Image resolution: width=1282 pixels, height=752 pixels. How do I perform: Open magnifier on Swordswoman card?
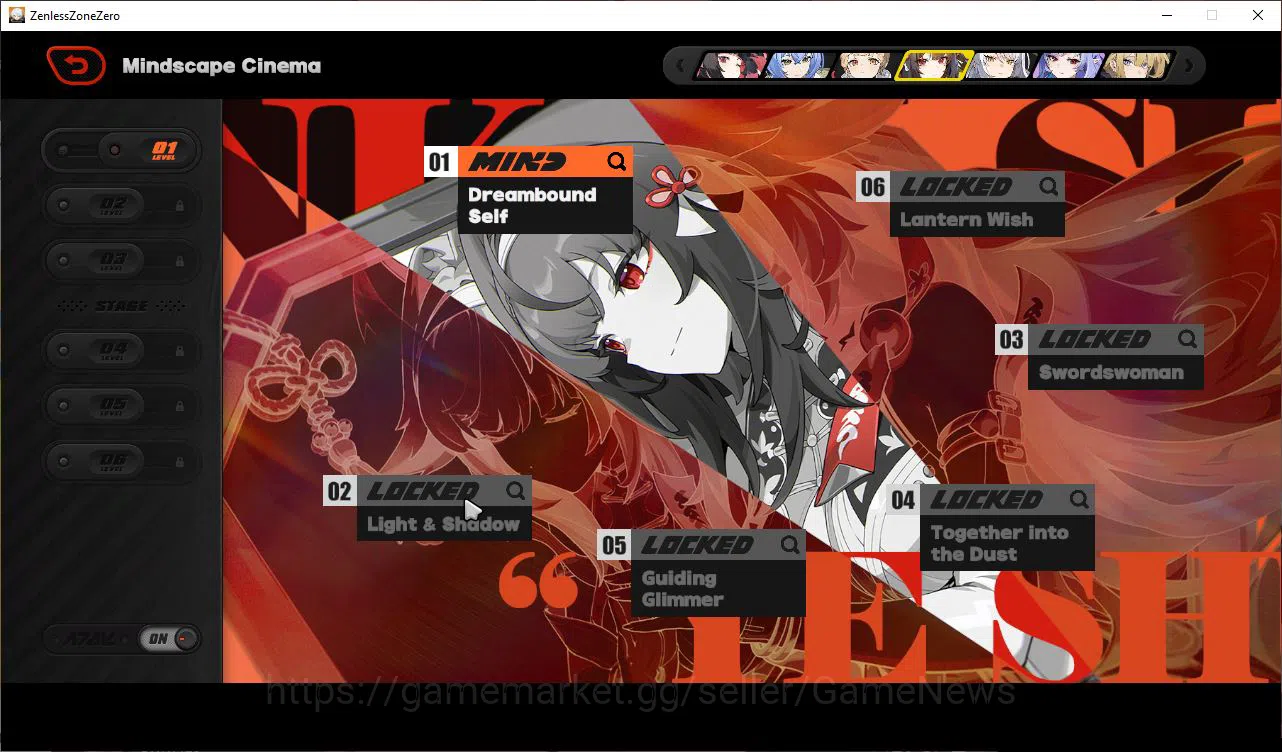click(x=1187, y=339)
